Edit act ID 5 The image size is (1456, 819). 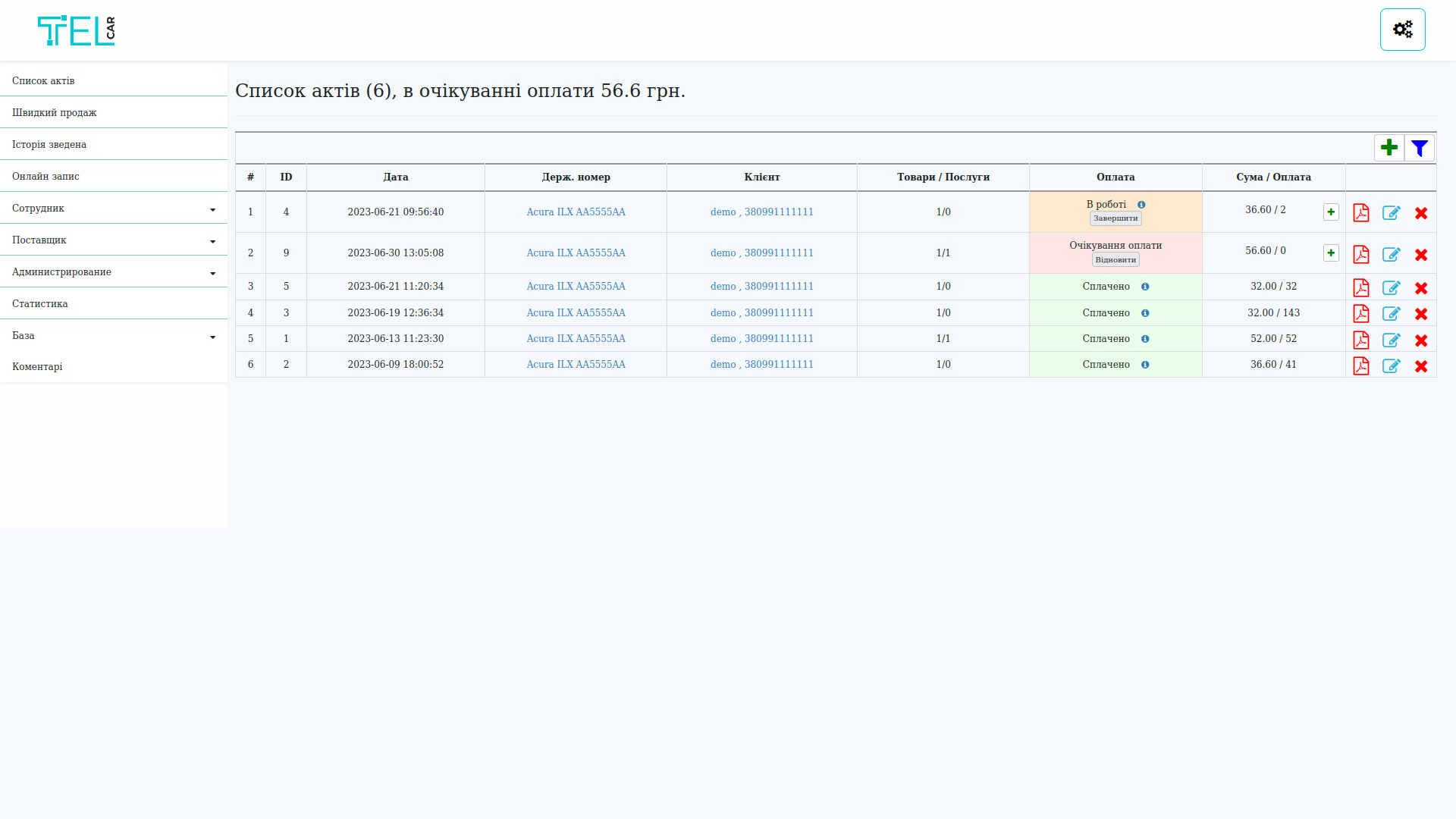[1392, 287]
